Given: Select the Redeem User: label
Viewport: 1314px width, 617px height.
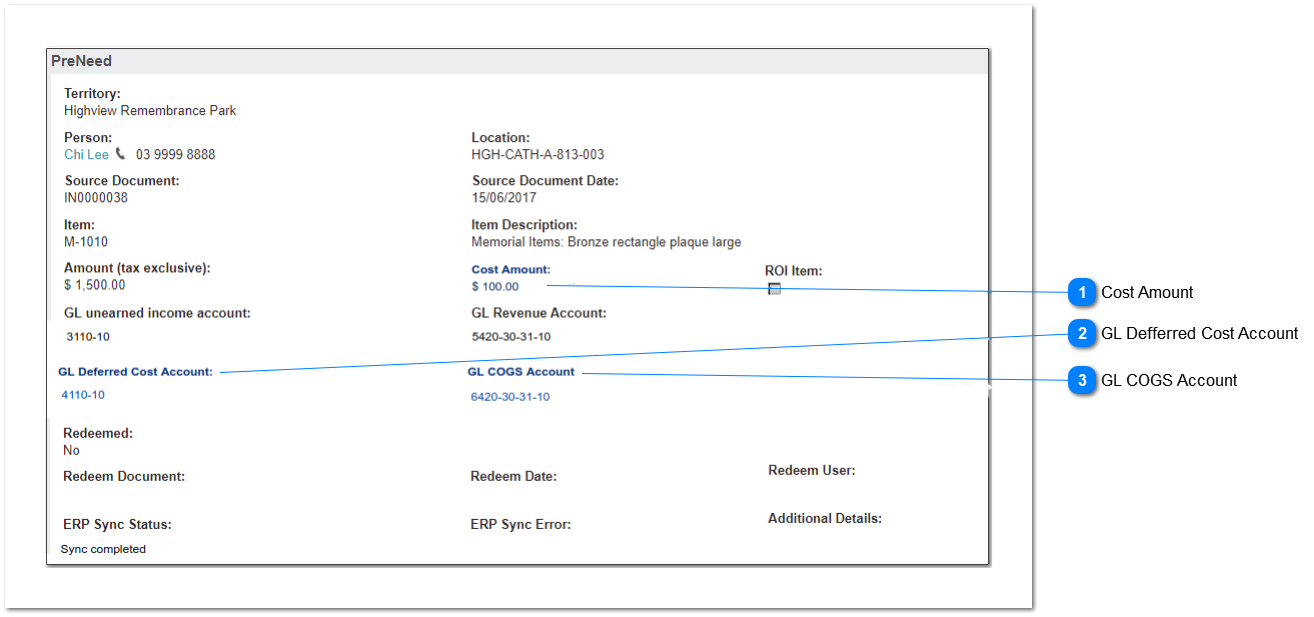Looking at the screenshot, I should tap(812, 470).
